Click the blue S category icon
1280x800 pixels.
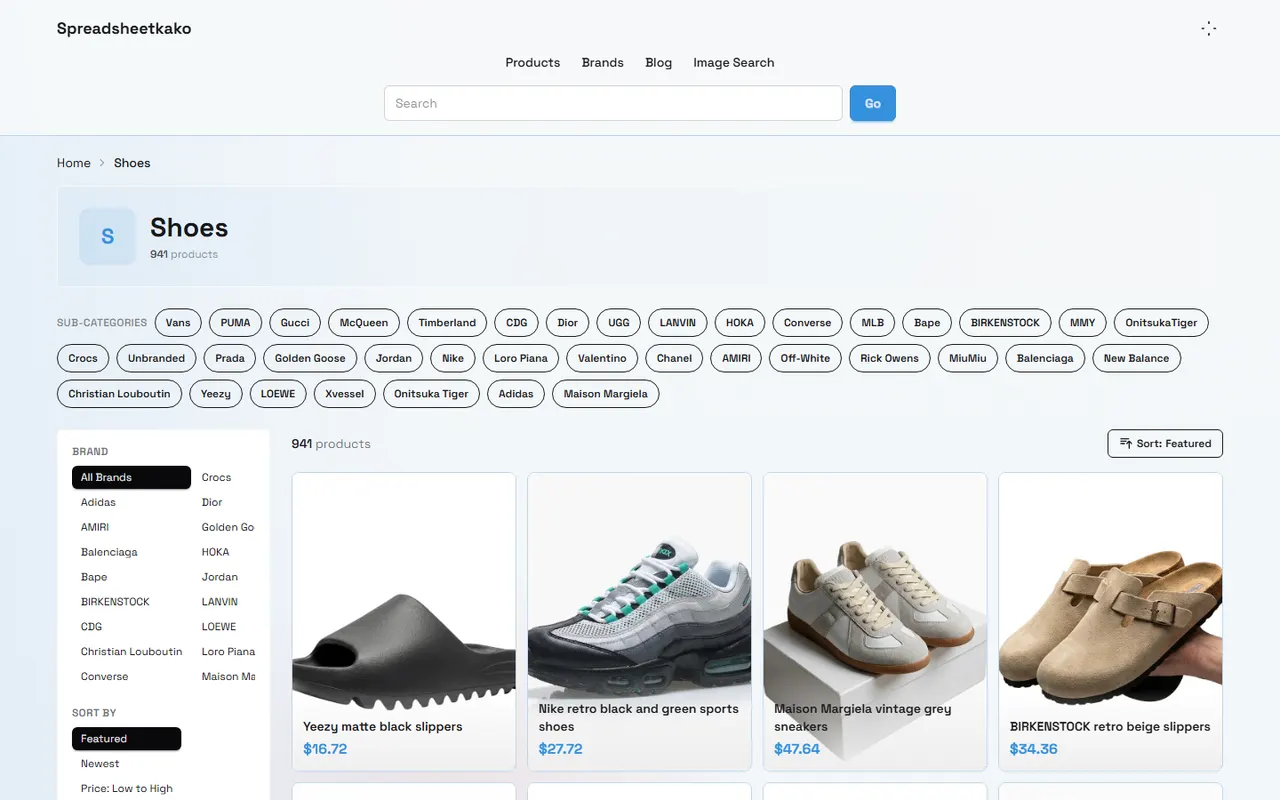(107, 236)
